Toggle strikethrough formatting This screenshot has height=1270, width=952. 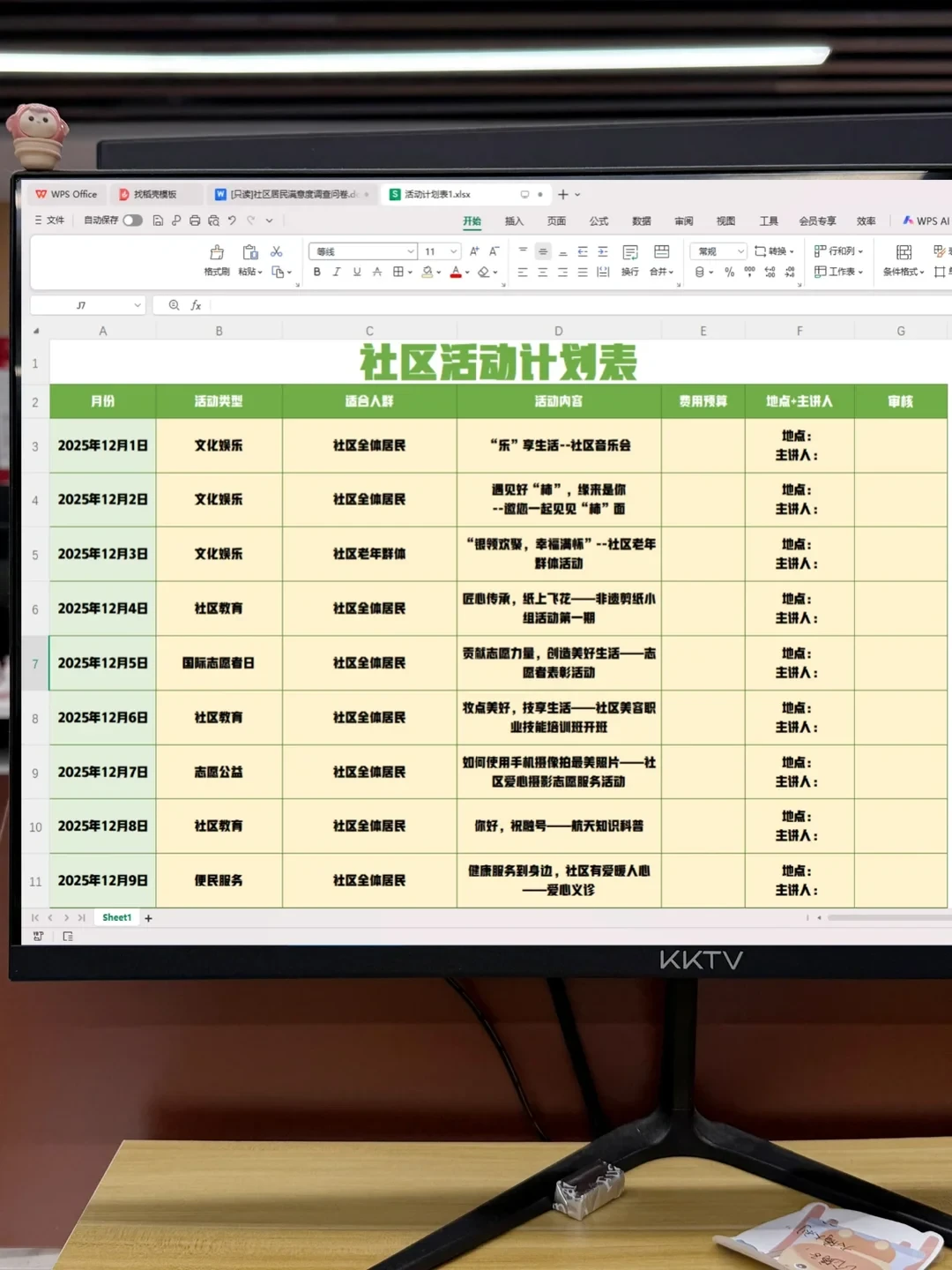(377, 272)
